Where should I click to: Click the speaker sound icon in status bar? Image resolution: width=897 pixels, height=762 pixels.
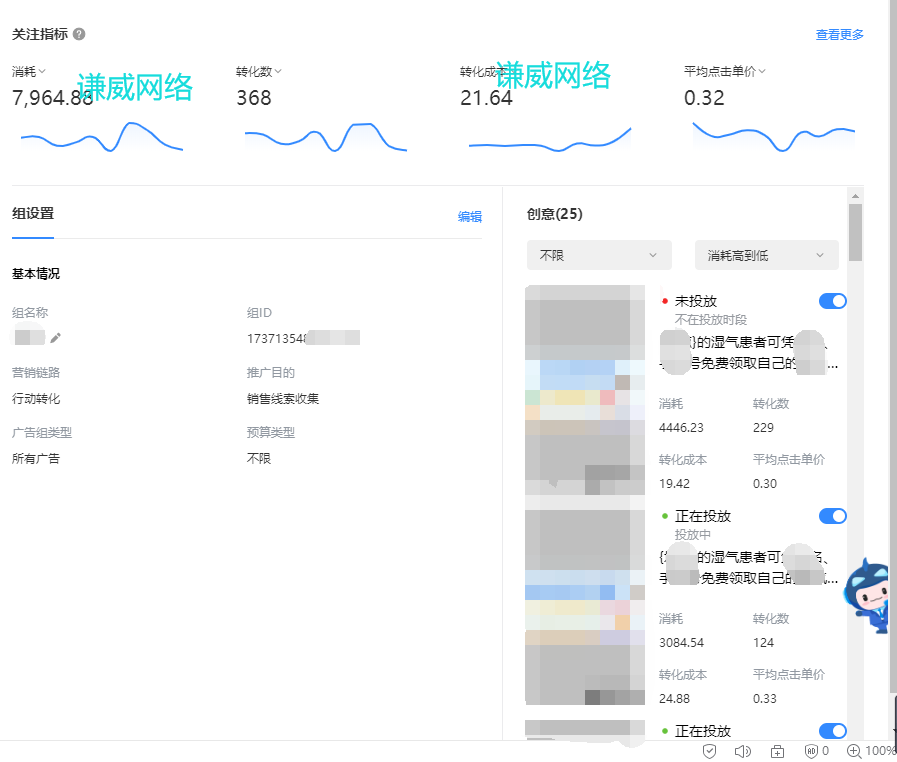743,751
